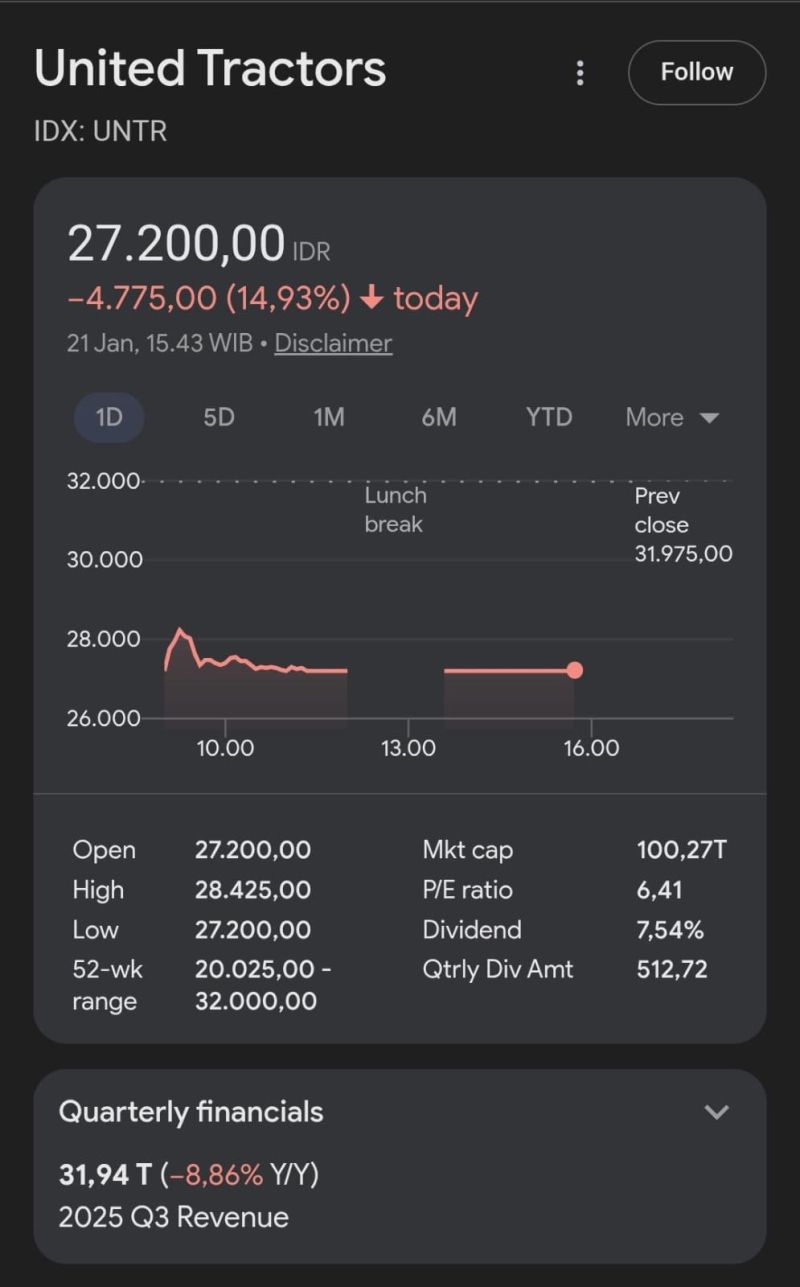Image resolution: width=800 pixels, height=1287 pixels.
Task: Click the Prev close label on chart
Action: point(661,510)
